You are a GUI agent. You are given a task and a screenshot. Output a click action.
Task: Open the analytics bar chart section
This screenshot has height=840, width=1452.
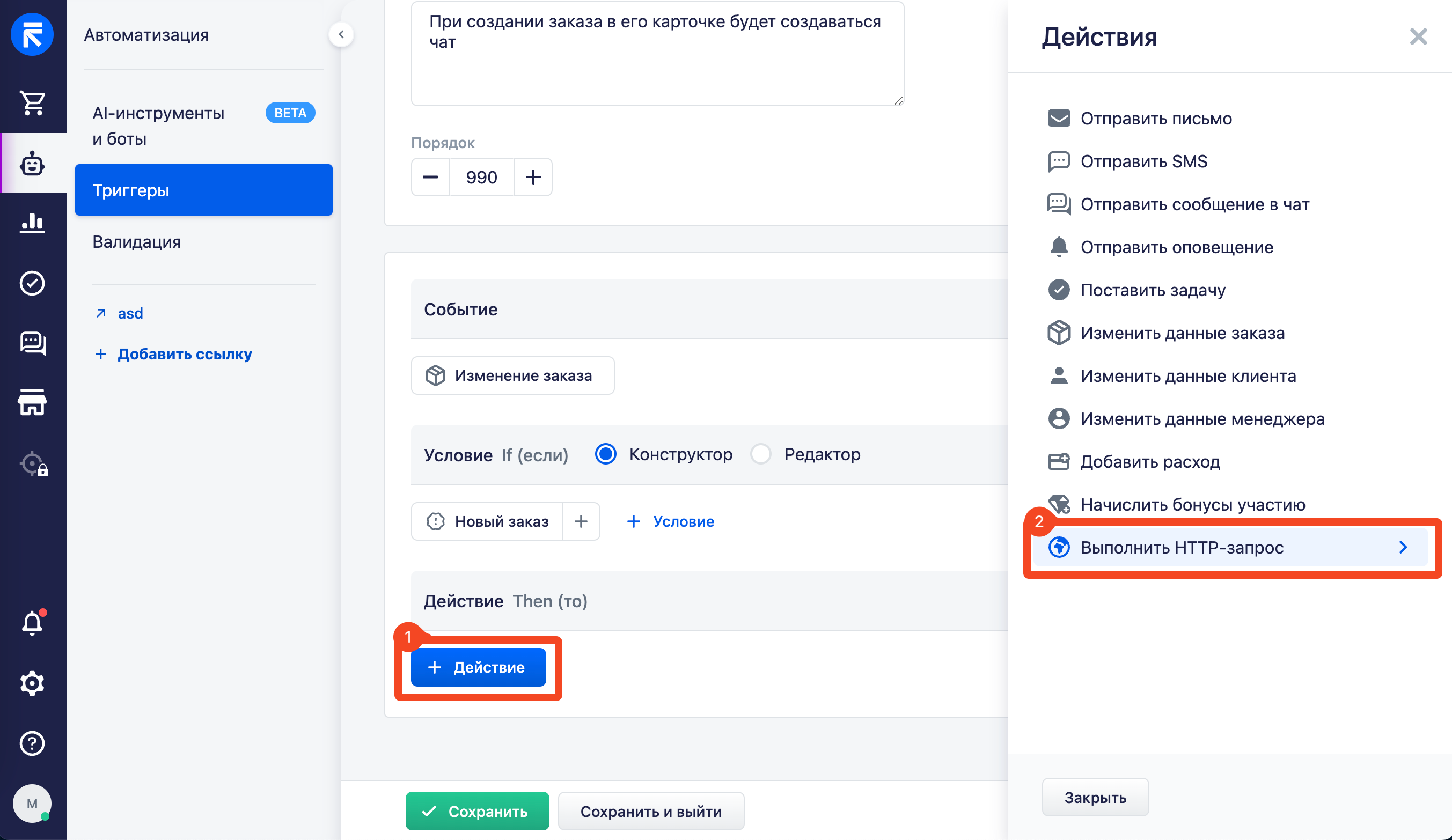[33, 223]
